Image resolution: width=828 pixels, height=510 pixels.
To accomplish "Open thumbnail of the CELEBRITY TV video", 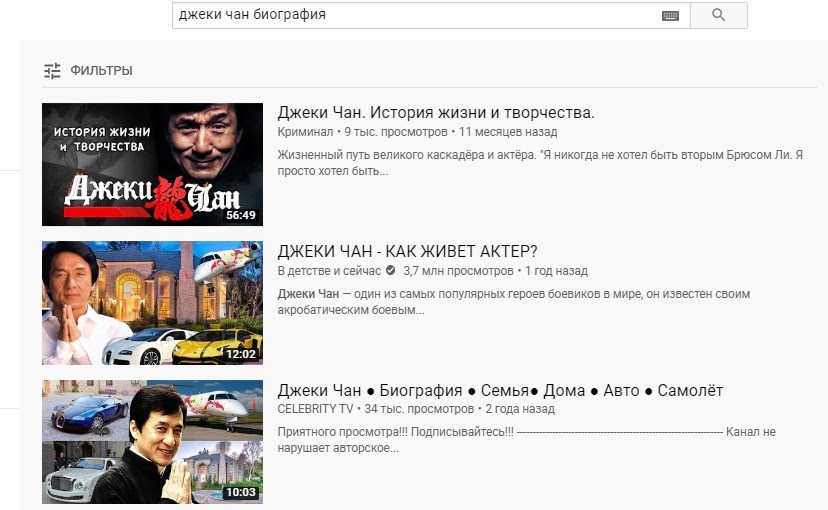I will click(152, 442).
